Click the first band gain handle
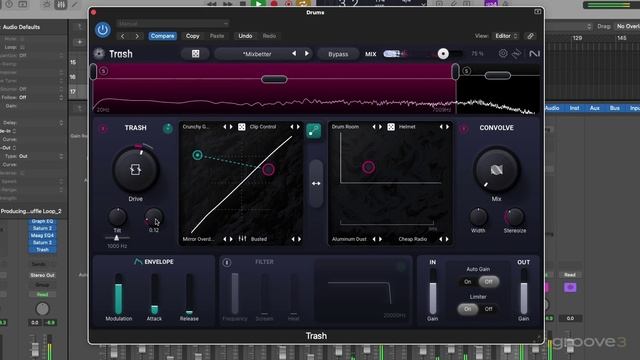The image size is (640, 360). point(274,79)
